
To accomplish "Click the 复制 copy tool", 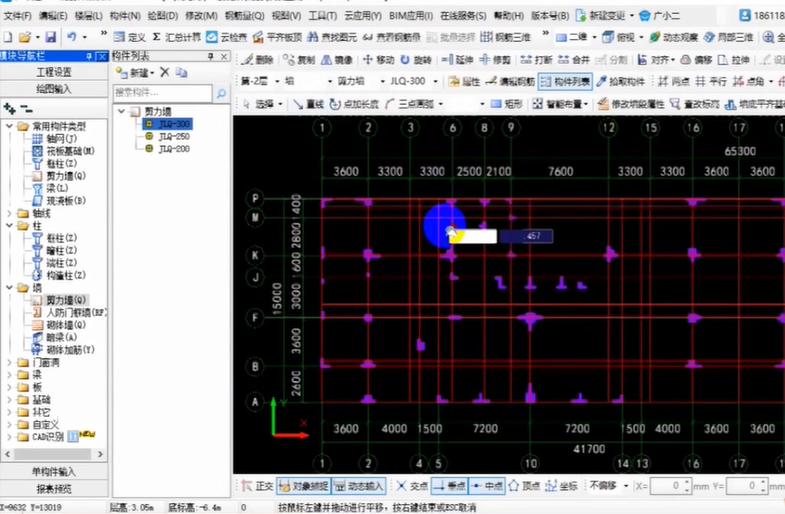I will (x=299, y=60).
